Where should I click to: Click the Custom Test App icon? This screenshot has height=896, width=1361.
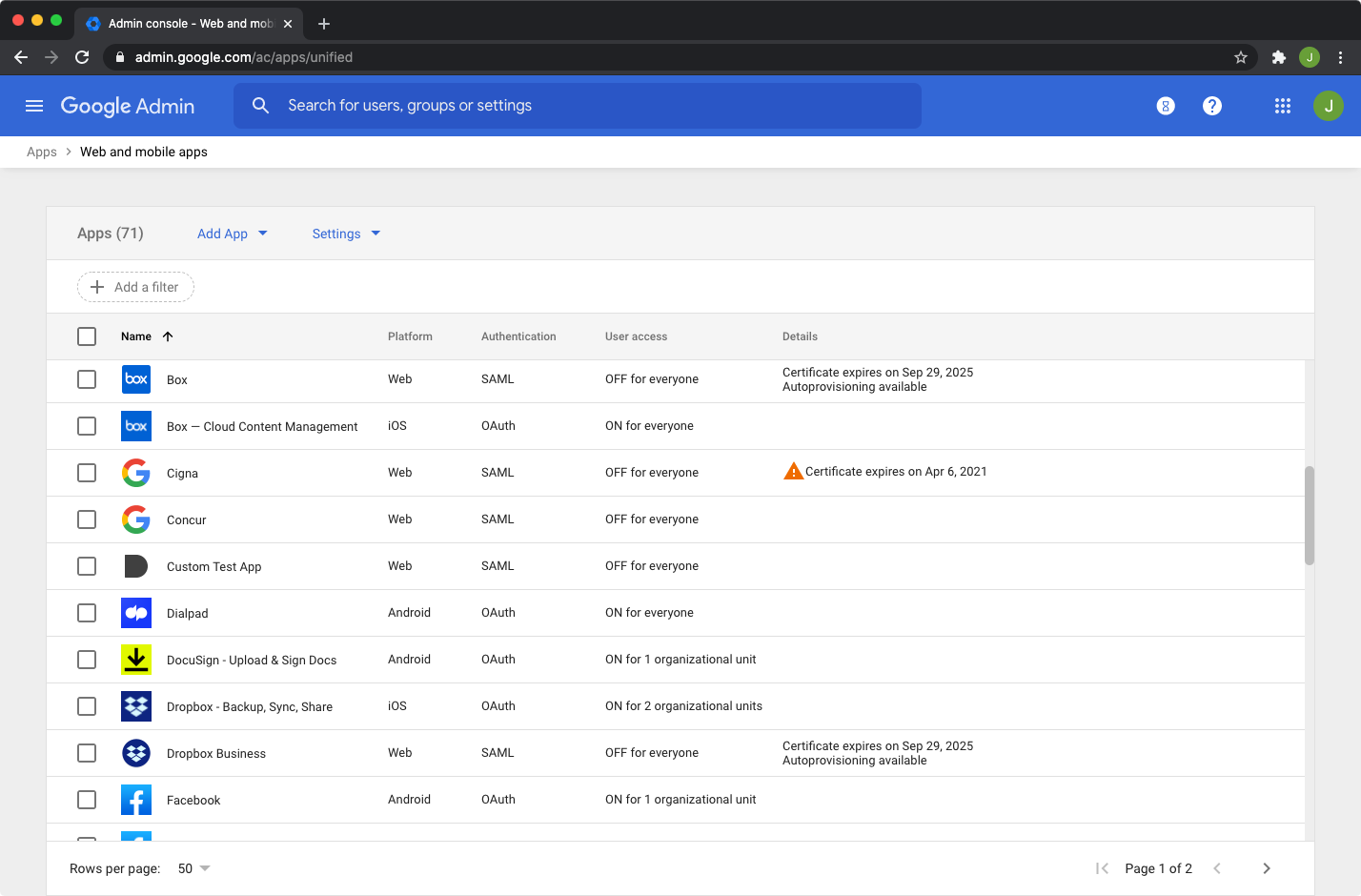[x=136, y=566]
